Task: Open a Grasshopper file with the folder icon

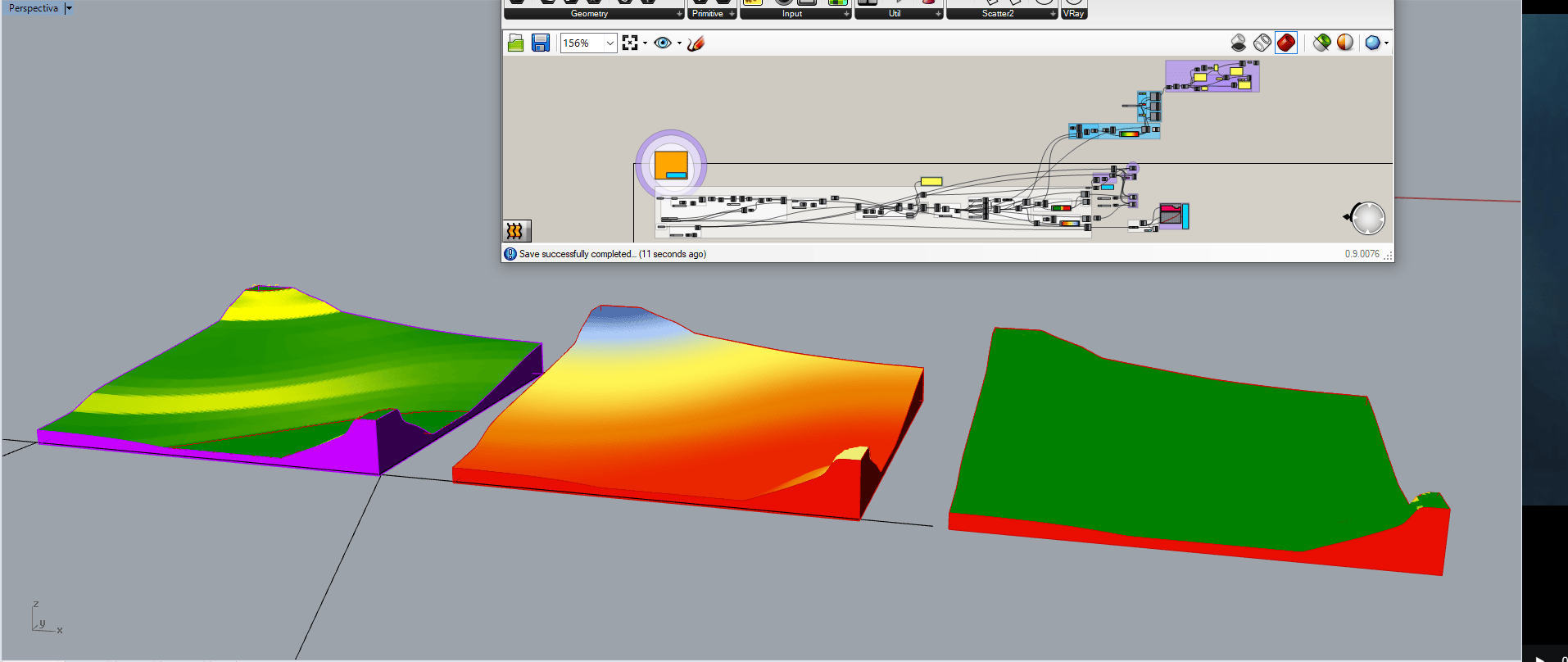Action: (515, 43)
